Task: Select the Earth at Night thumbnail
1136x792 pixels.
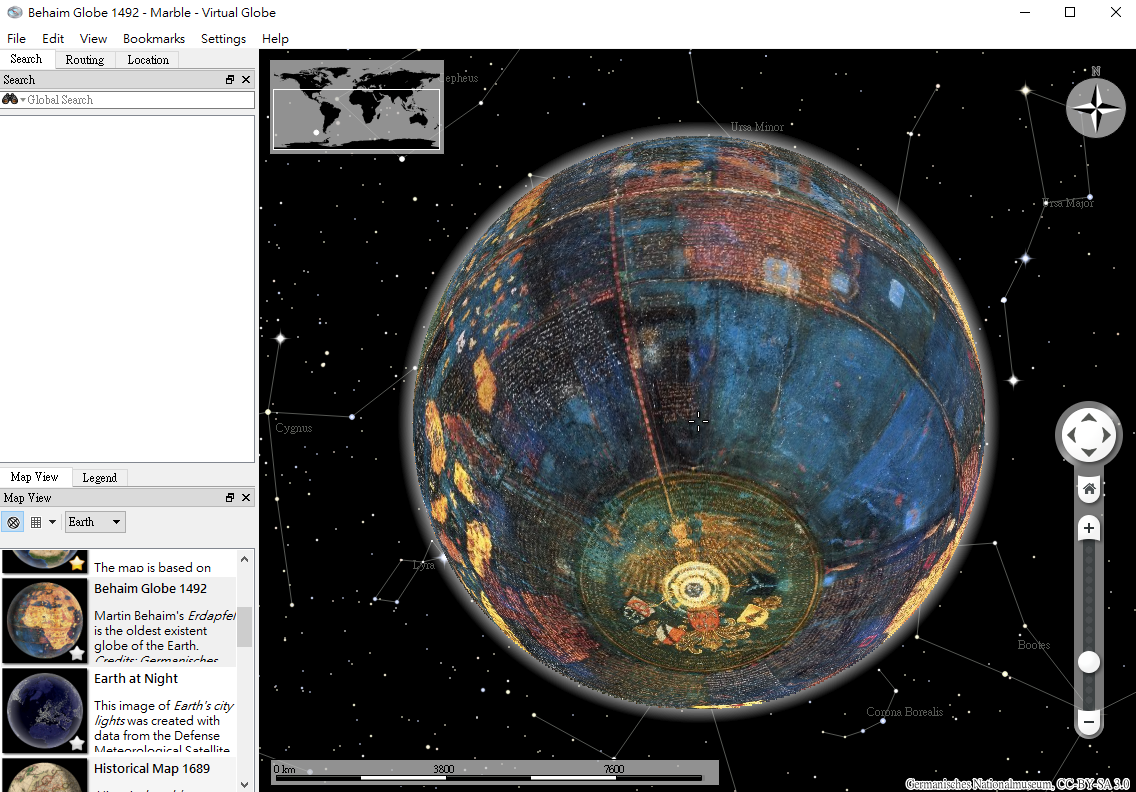Action: click(44, 711)
